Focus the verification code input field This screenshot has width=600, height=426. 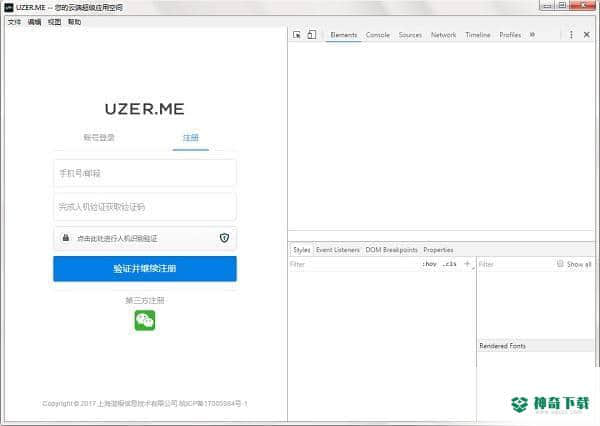[x=145, y=207]
